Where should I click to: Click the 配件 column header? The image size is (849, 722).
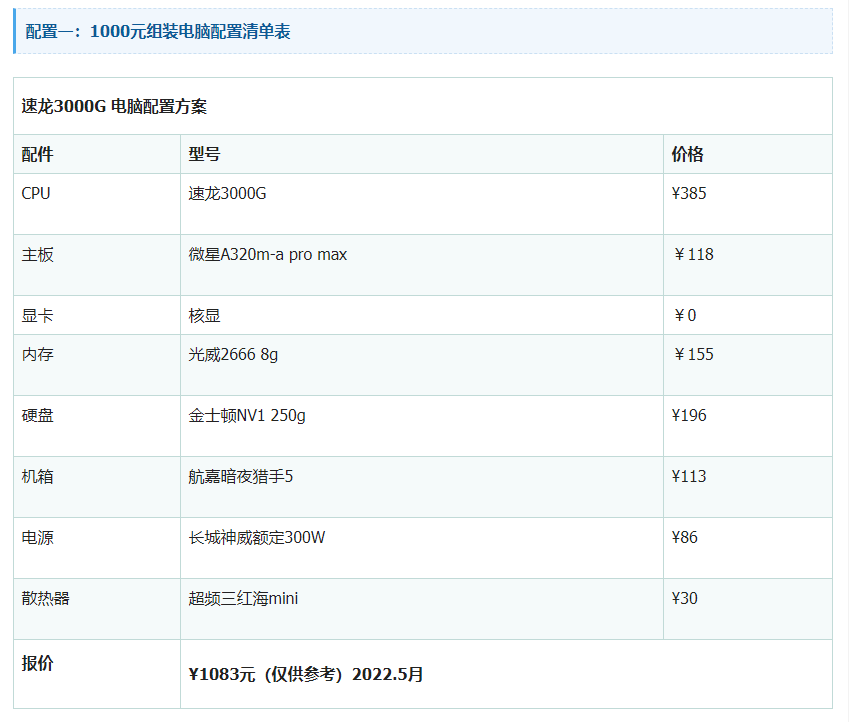pyautogui.click(x=37, y=154)
